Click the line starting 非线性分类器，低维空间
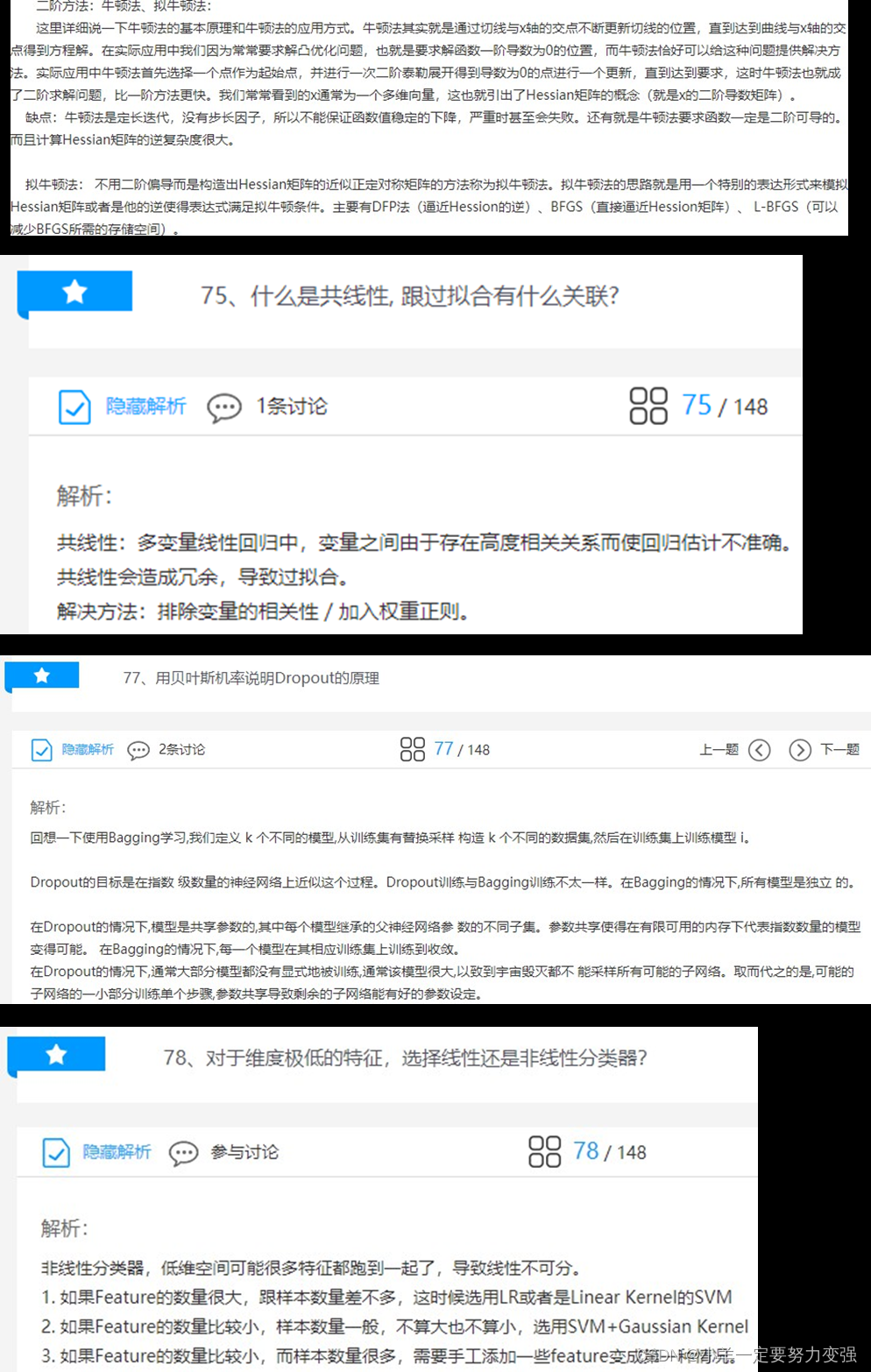 coord(310,1268)
